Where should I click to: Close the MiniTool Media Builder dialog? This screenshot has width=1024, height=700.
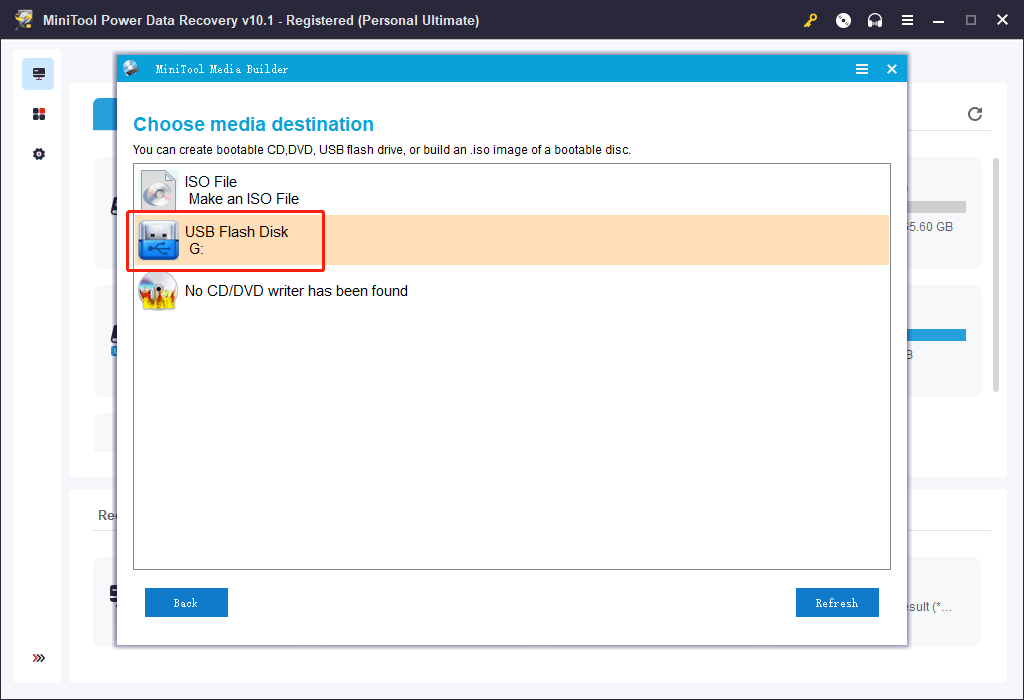click(x=891, y=69)
